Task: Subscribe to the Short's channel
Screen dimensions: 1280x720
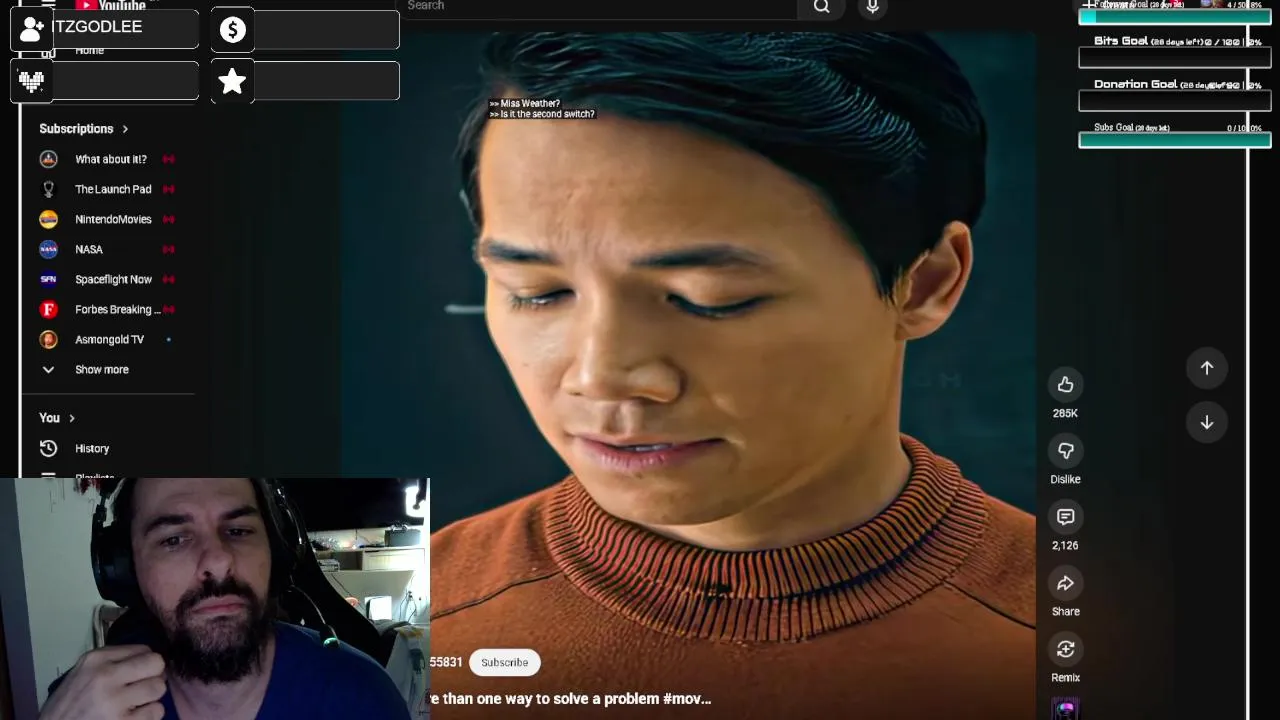Action: tap(504, 662)
